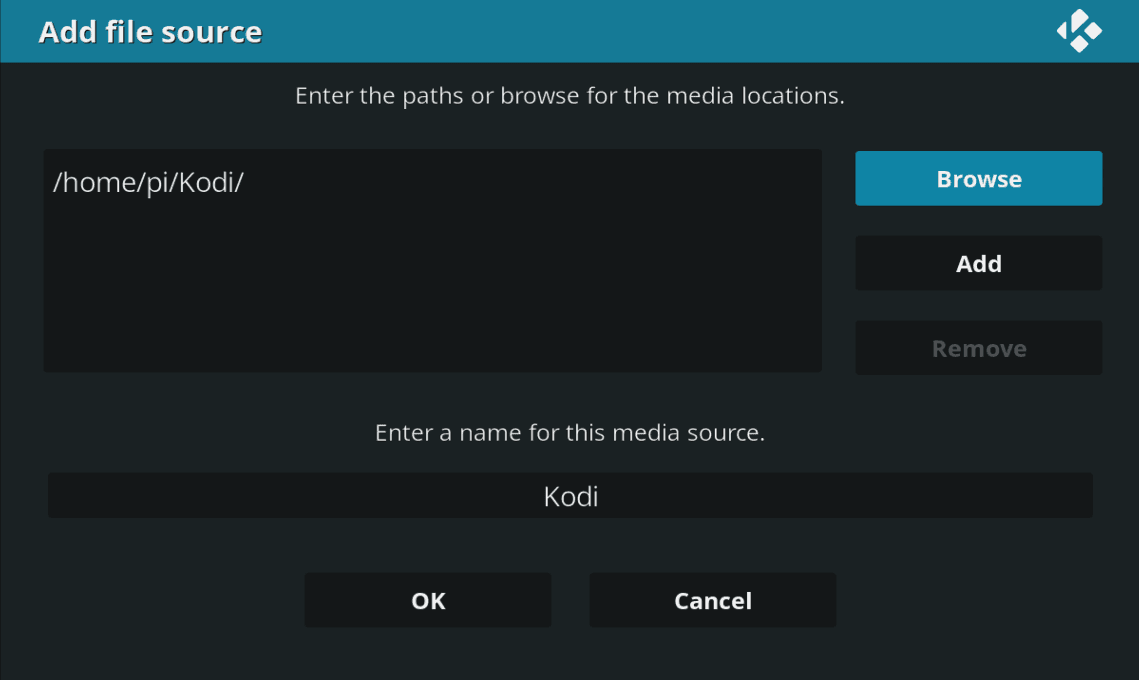Add another path to the source
This screenshot has width=1139, height=680.
tap(978, 263)
